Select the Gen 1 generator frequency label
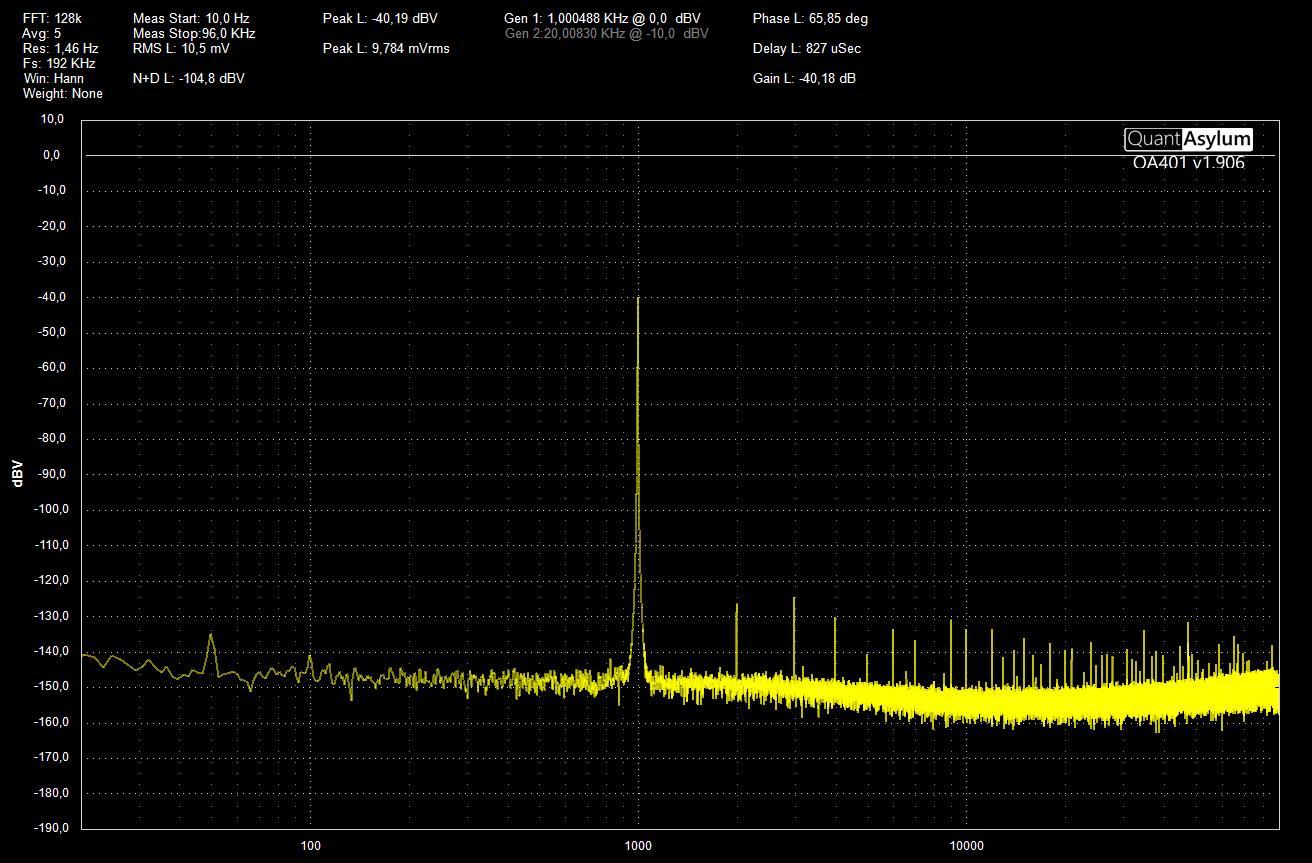 [x=602, y=18]
